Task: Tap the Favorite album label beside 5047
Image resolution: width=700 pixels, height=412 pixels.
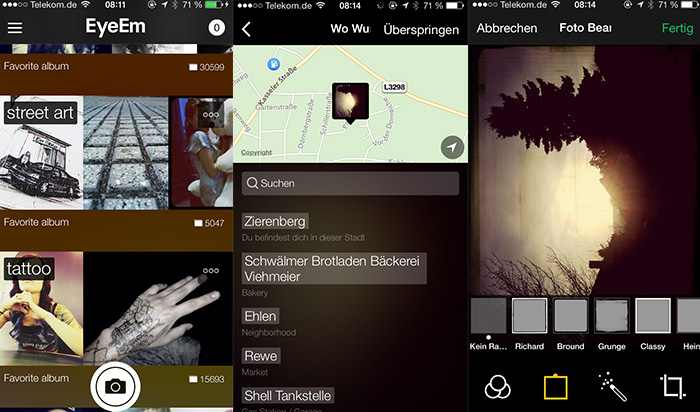Action: click(36, 222)
